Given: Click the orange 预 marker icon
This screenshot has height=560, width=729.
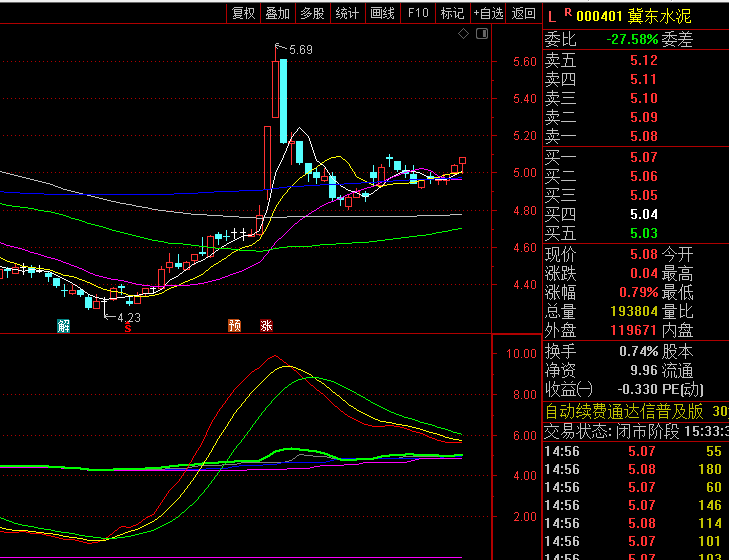Looking at the screenshot, I should [x=234, y=325].
